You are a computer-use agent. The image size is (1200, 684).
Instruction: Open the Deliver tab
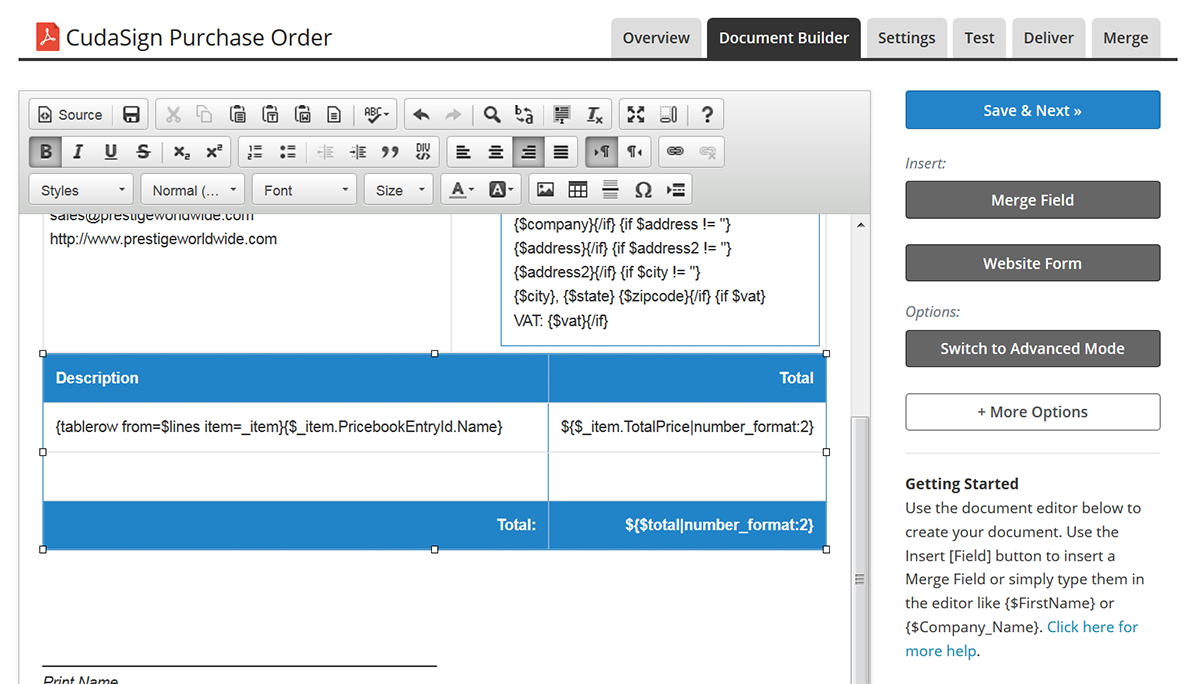tap(1048, 38)
